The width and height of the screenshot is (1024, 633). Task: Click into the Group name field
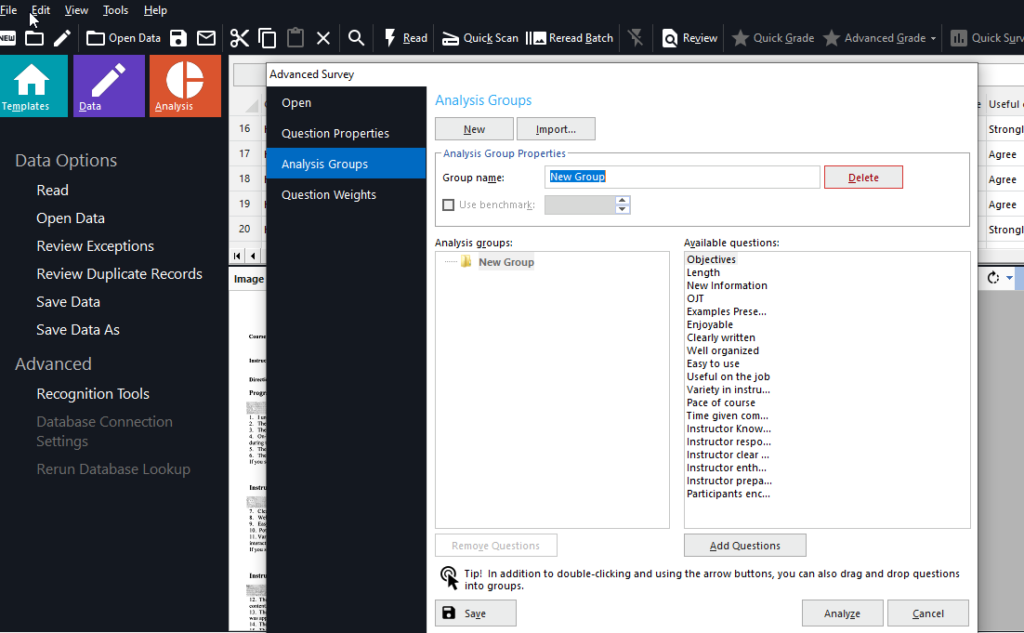coord(682,177)
